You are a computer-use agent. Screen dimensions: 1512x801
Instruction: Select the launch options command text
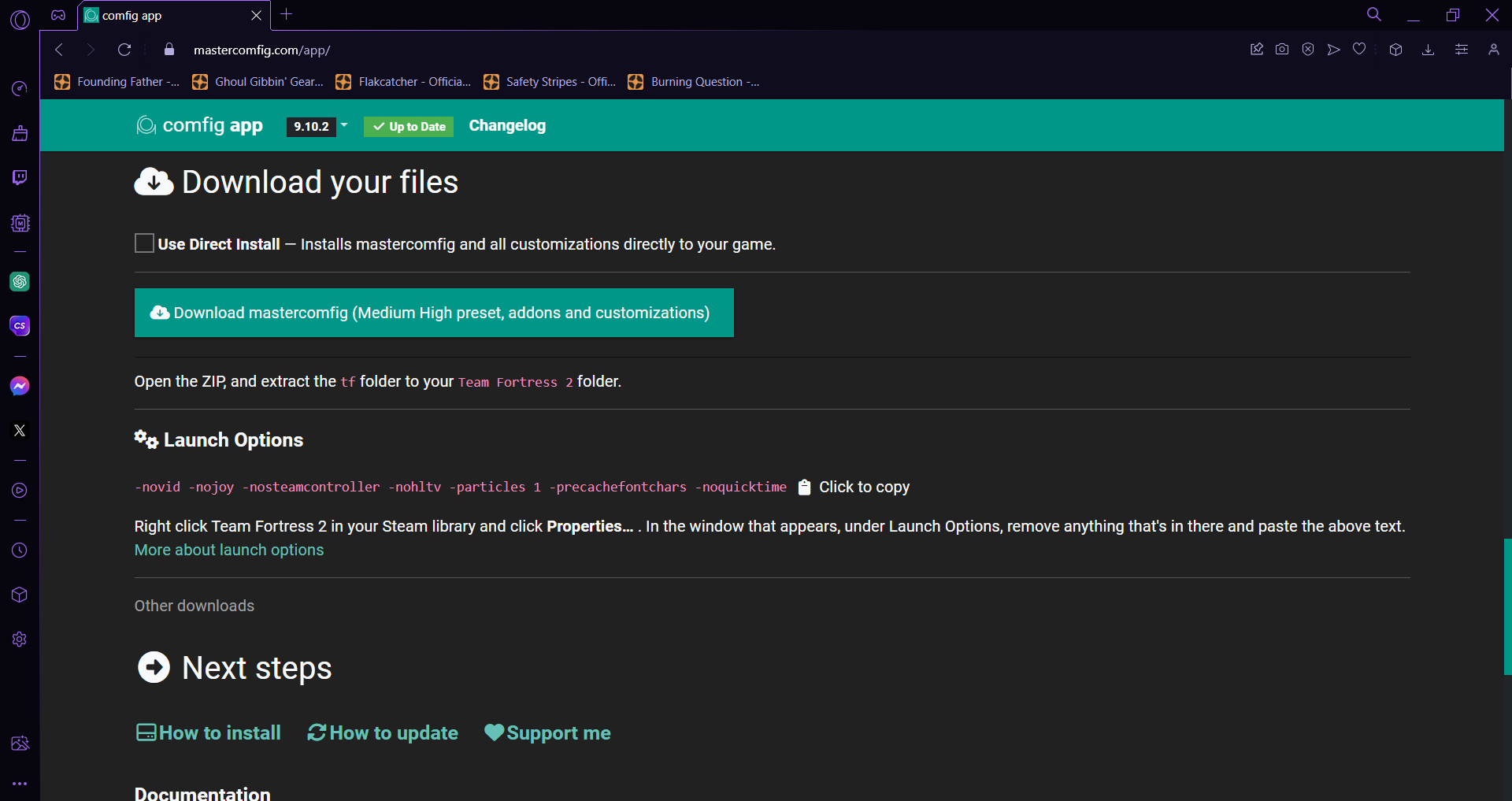[461, 488]
